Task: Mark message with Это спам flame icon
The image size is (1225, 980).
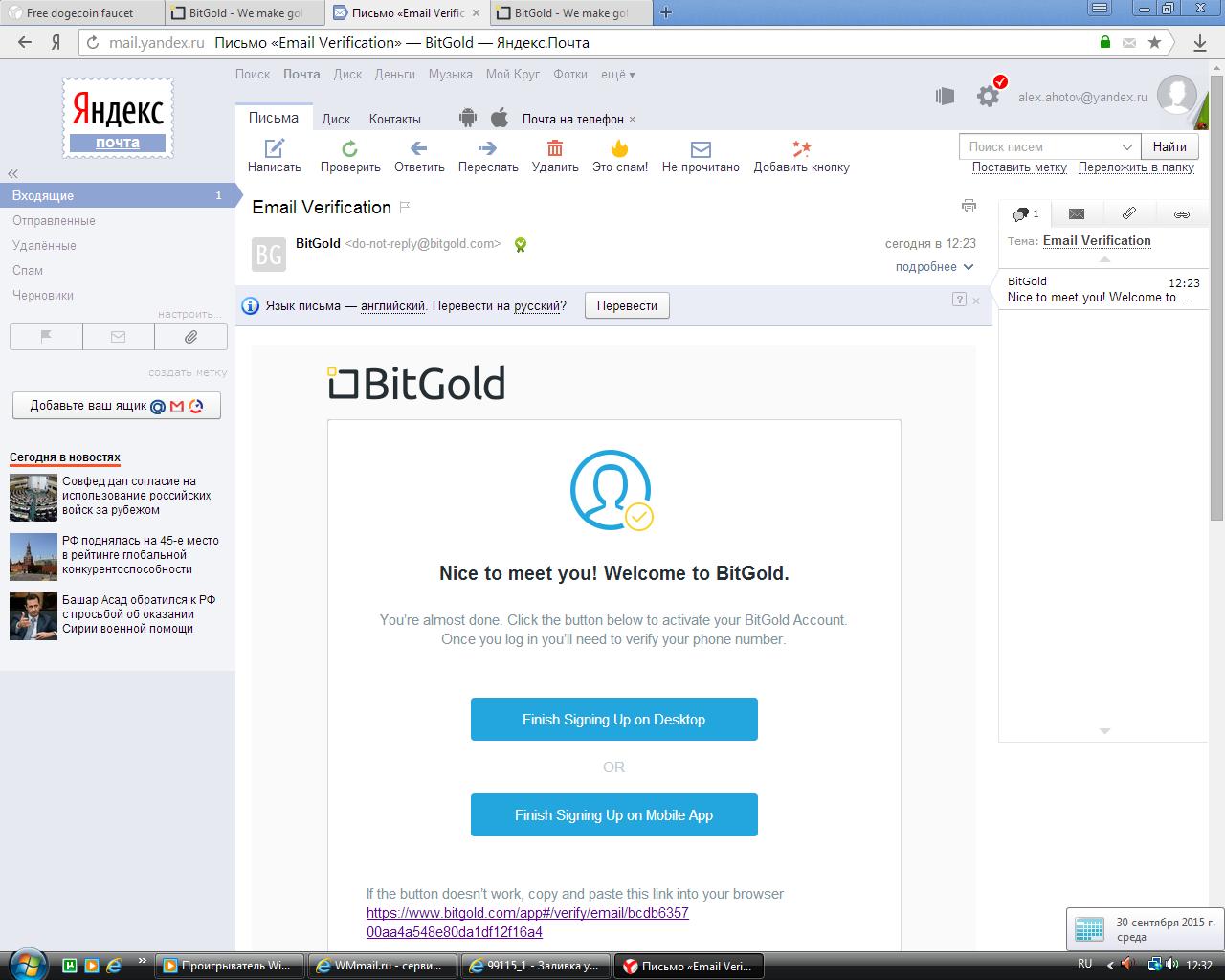Action: click(x=619, y=148)
